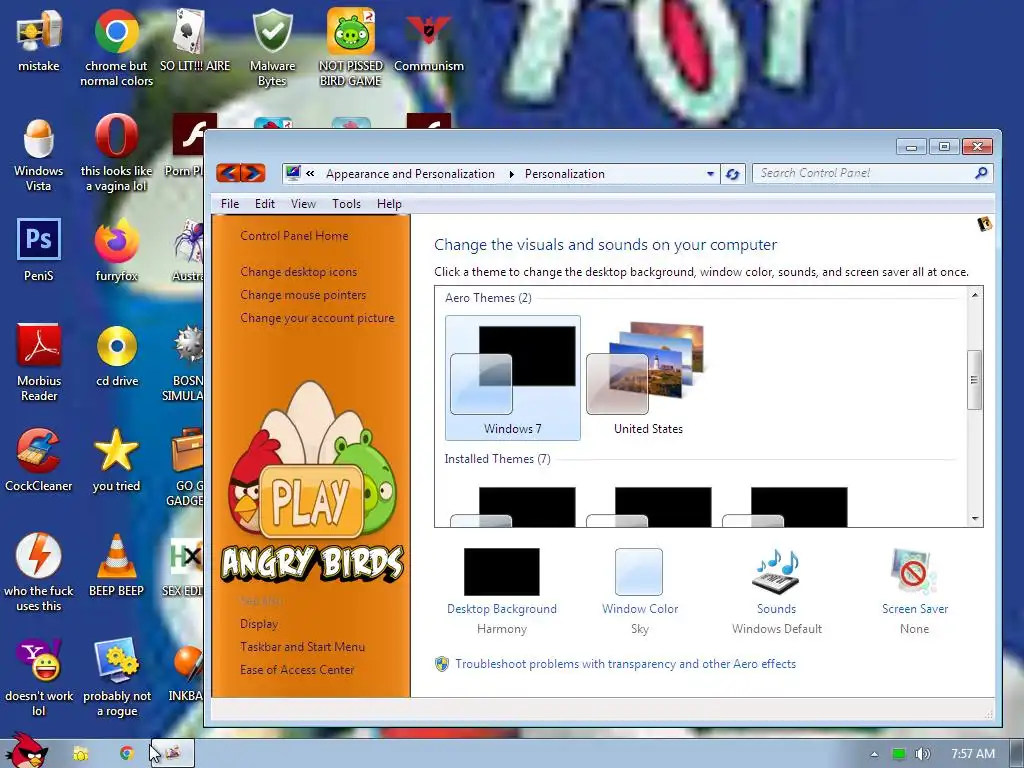1024x768 pixels.
Task: Open the furryfox Firefox icon
Action: click(116, 249)
